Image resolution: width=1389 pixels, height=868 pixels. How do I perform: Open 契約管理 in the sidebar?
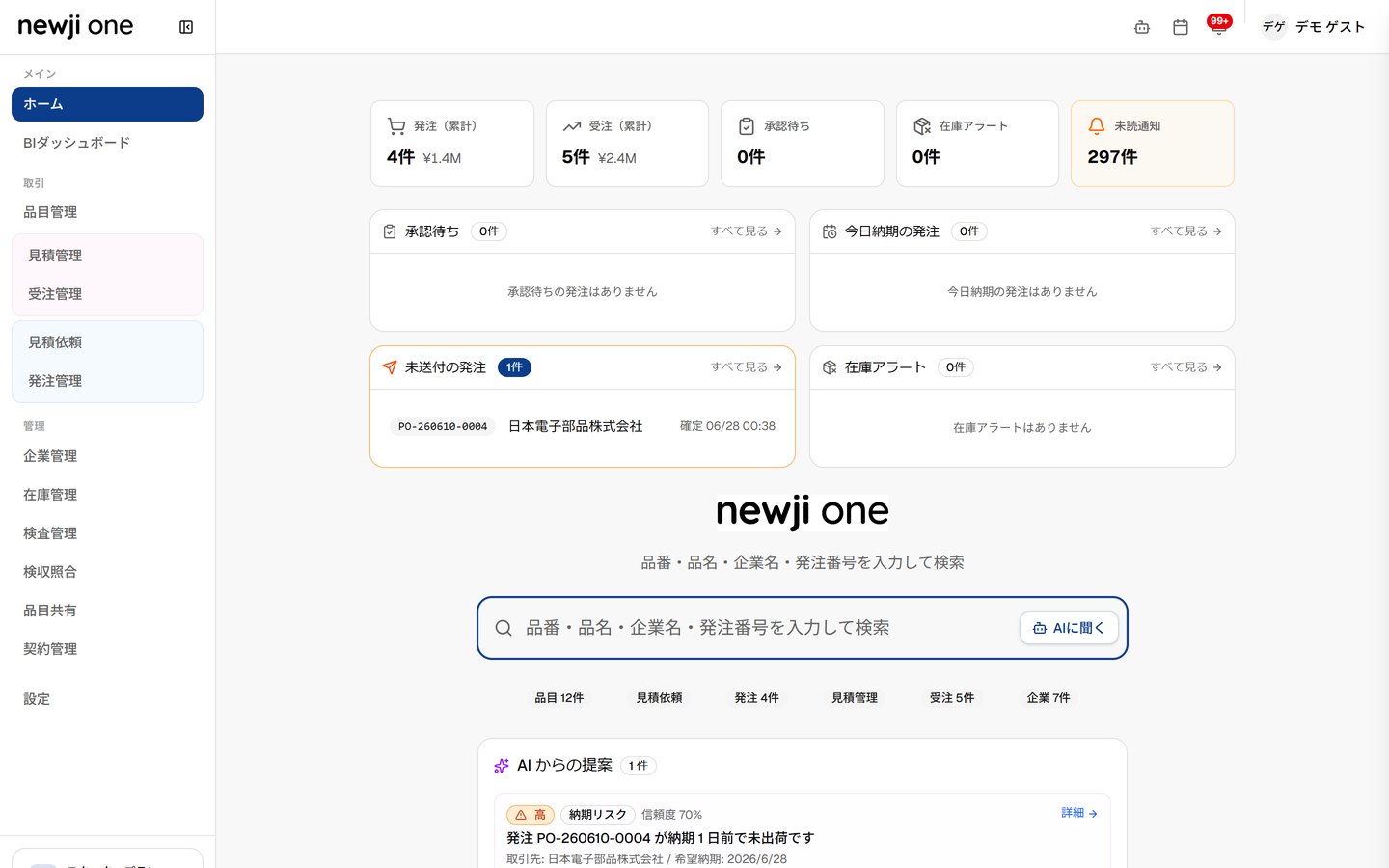click(x=107, y=649)
